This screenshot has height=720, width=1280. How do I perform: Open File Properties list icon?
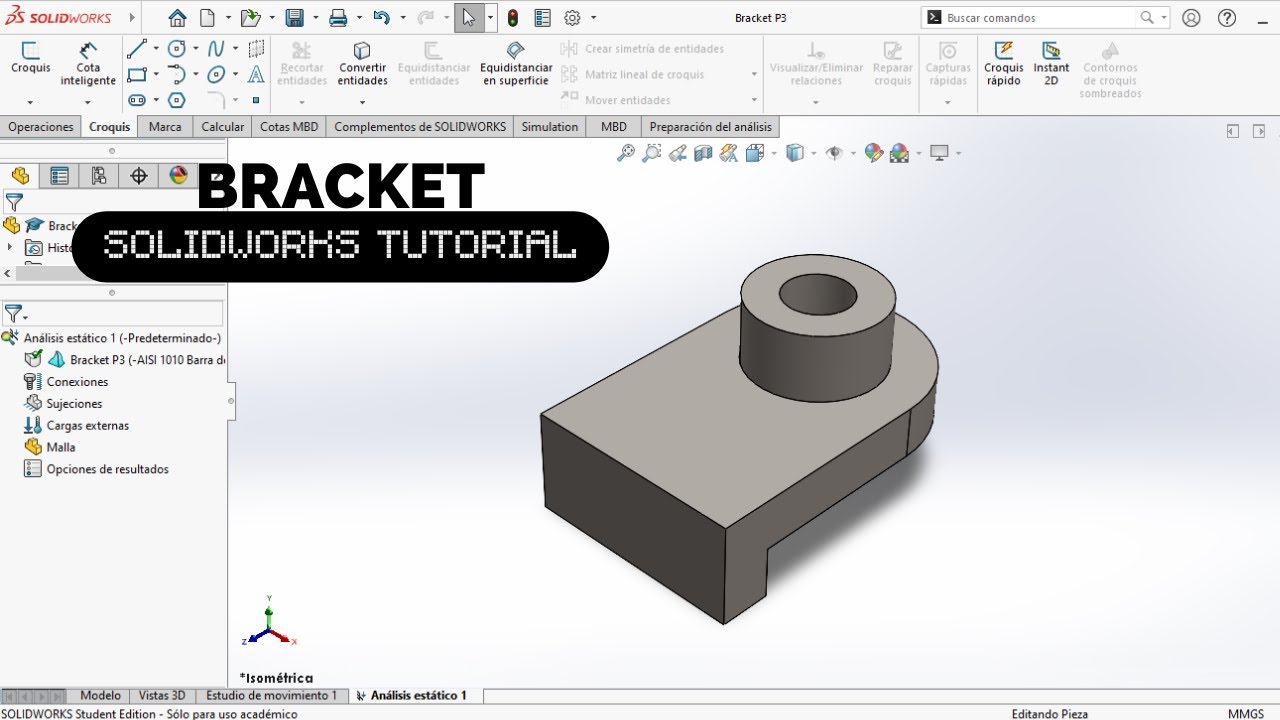(x=542, y=17)
